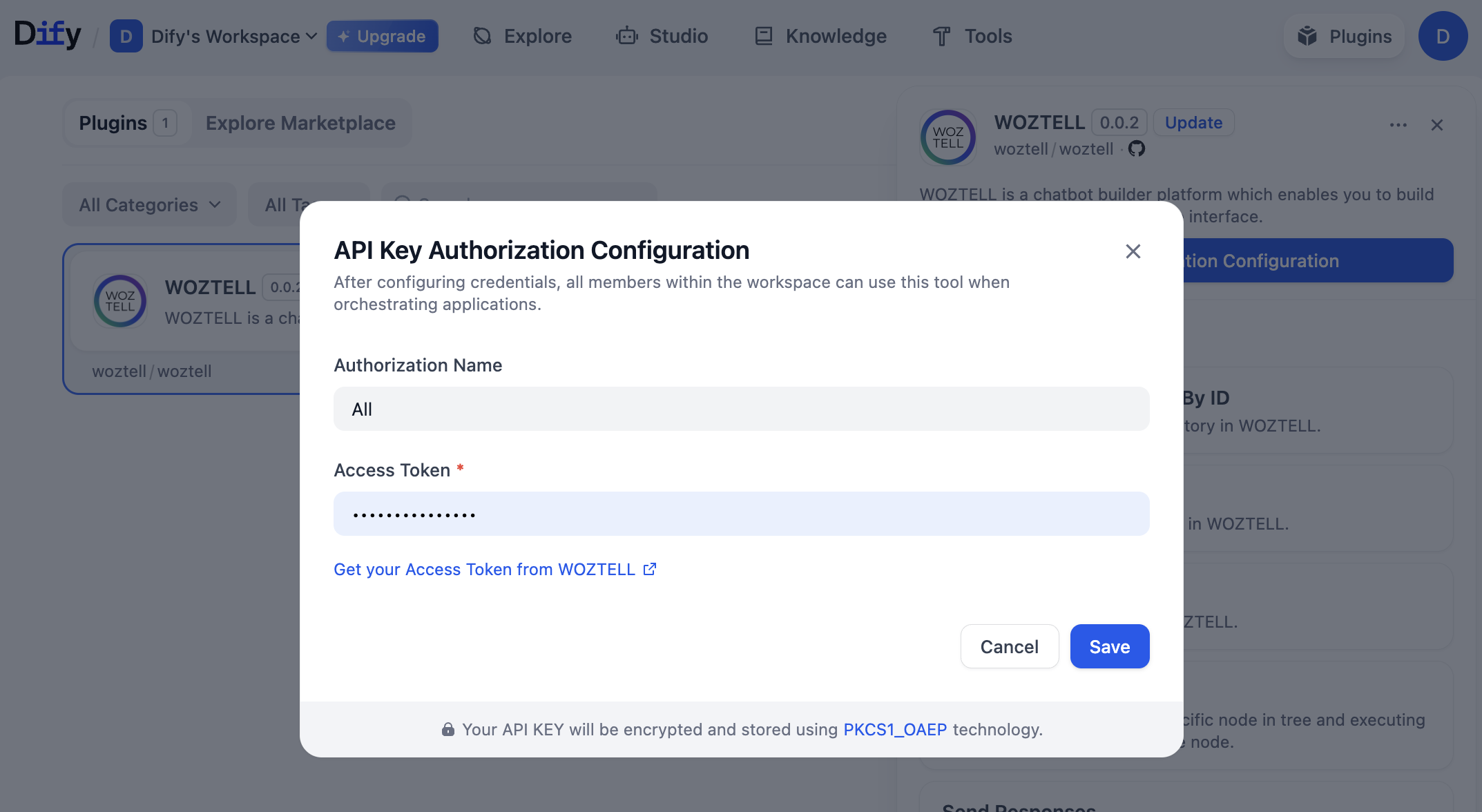Expand Dify's Workspace dropdown

pos(233,36)
